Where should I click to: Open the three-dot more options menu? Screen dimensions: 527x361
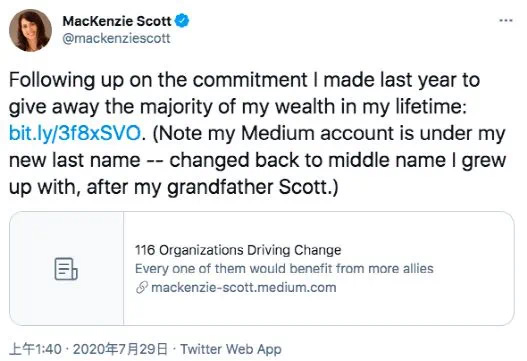(x=505, y=21)
